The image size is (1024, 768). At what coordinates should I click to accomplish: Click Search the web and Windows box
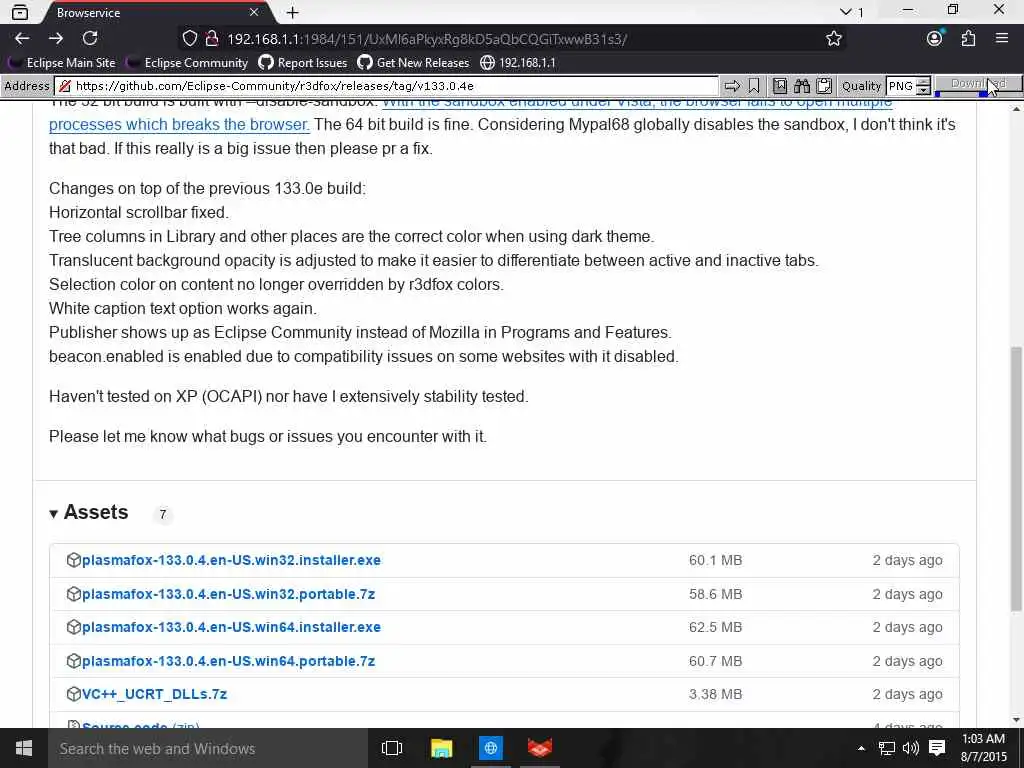pos(208,748)
